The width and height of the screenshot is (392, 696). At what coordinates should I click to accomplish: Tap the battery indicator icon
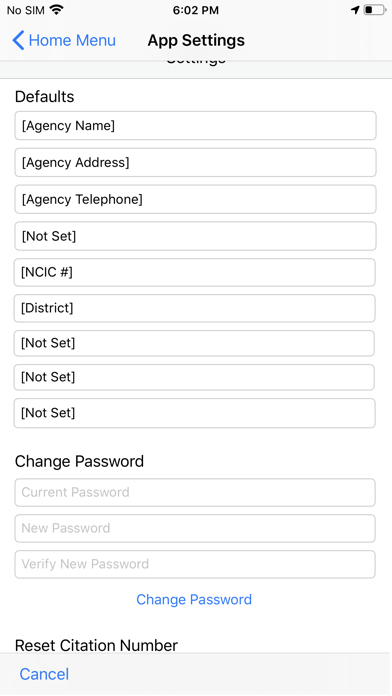pyautogui.click(x=375, y=10)
